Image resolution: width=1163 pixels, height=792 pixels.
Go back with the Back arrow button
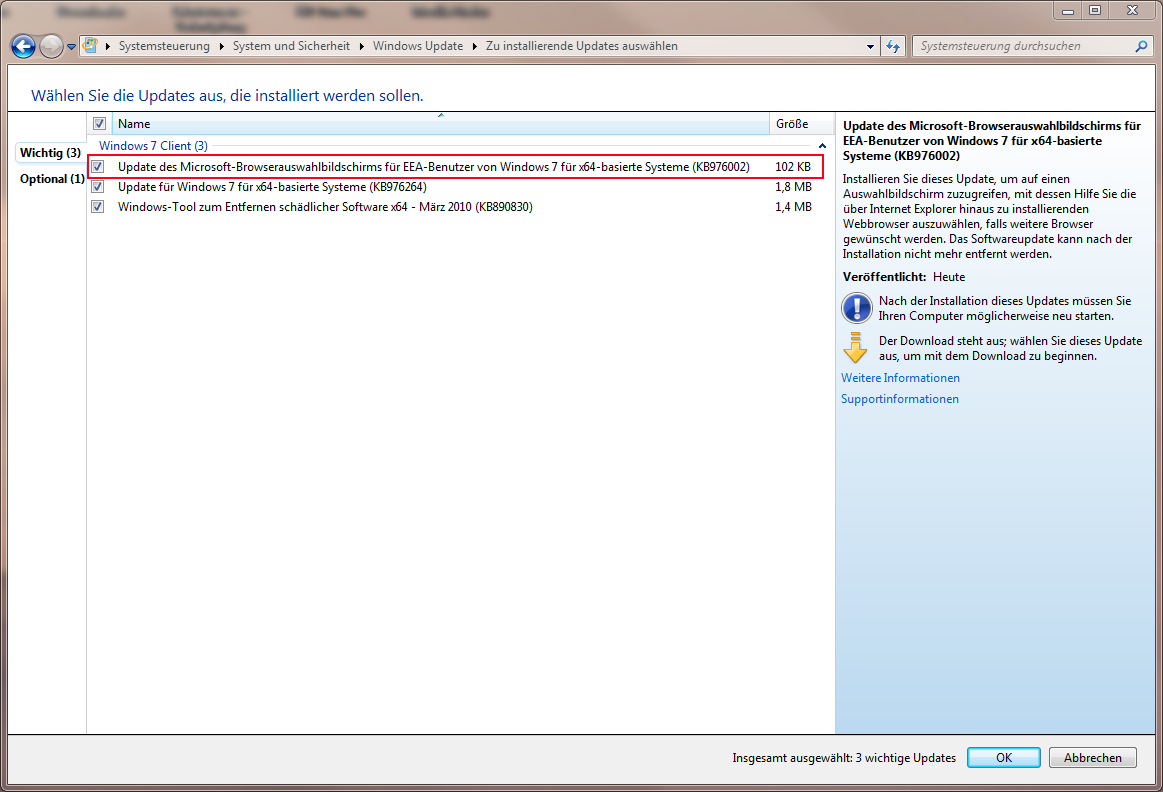23,46
